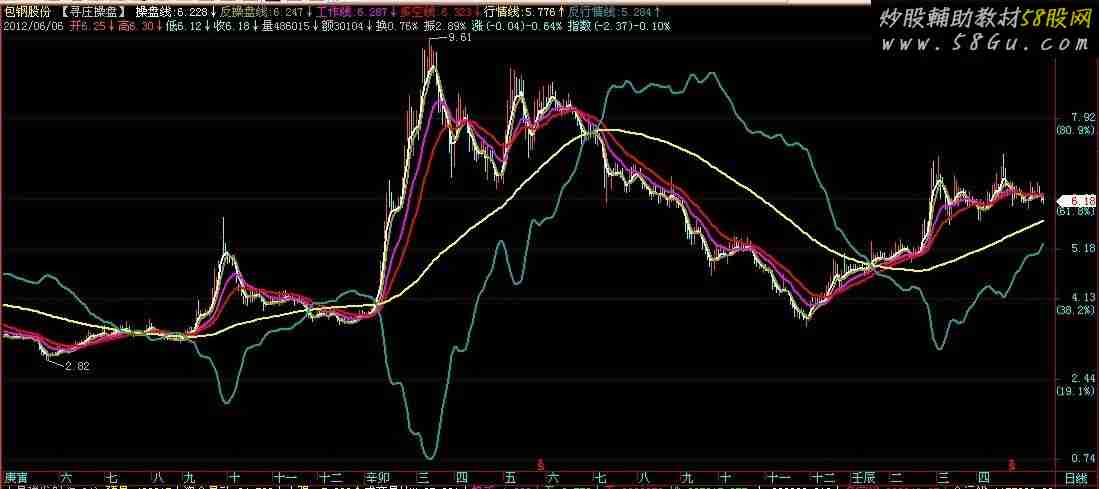This screenshot has height=489, width=1099.
Task: Click the (80.9%) retracement level label
Action: 1076,130
